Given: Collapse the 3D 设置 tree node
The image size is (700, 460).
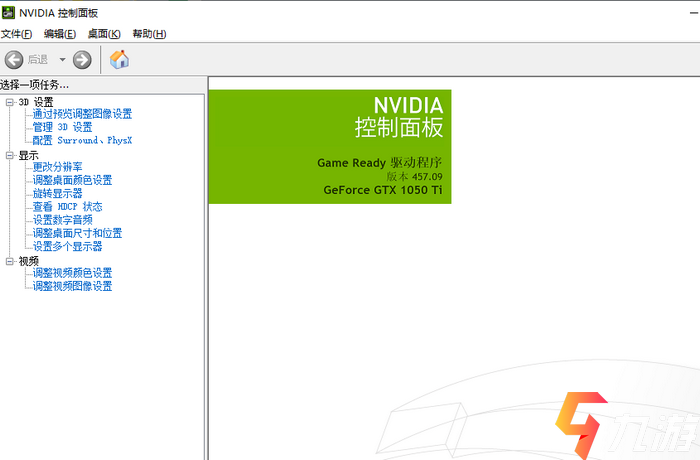Looking at the screenshot, I should (x=9, y=102).
